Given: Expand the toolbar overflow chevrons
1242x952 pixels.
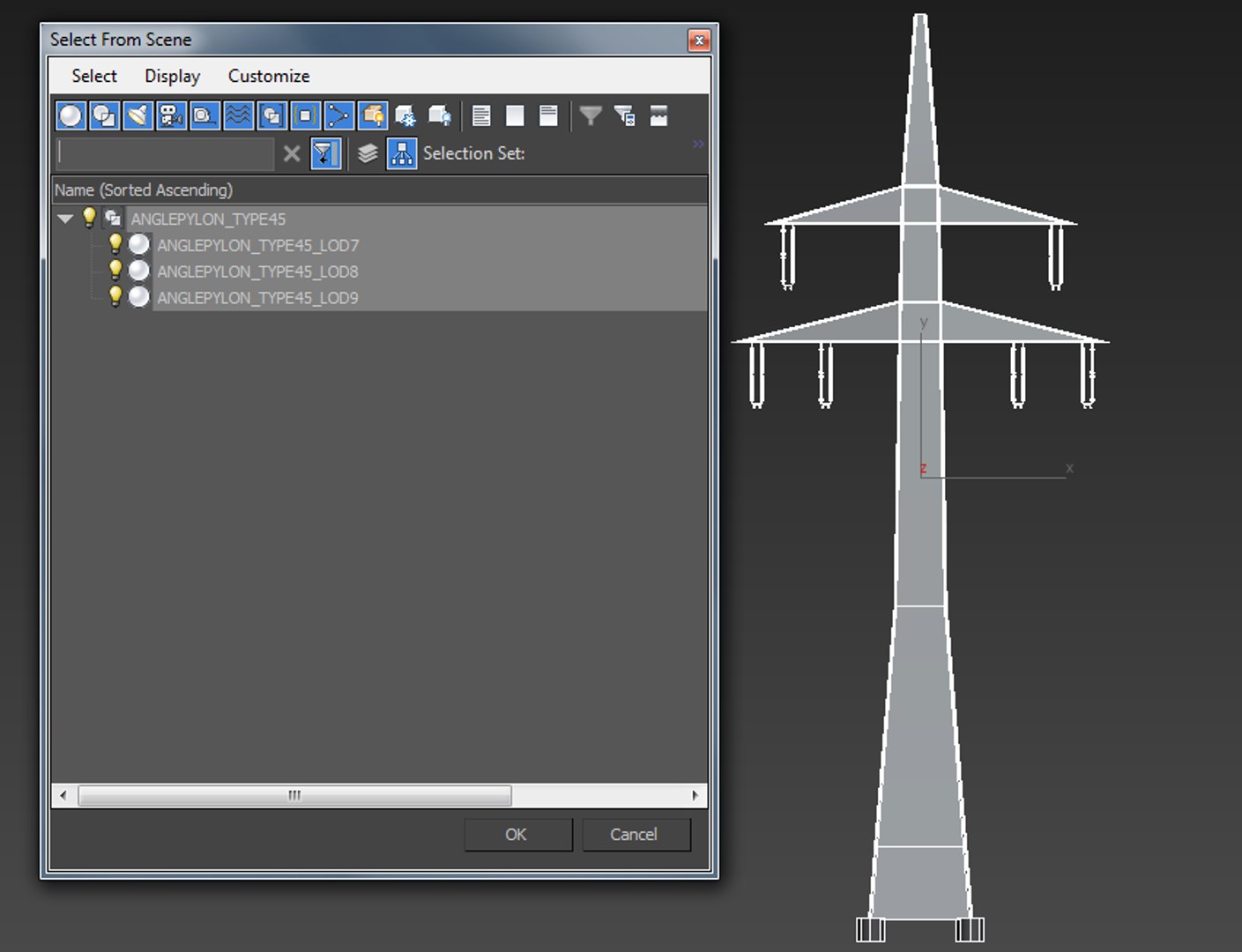Looking at the screenshot, I should (698, 144).
